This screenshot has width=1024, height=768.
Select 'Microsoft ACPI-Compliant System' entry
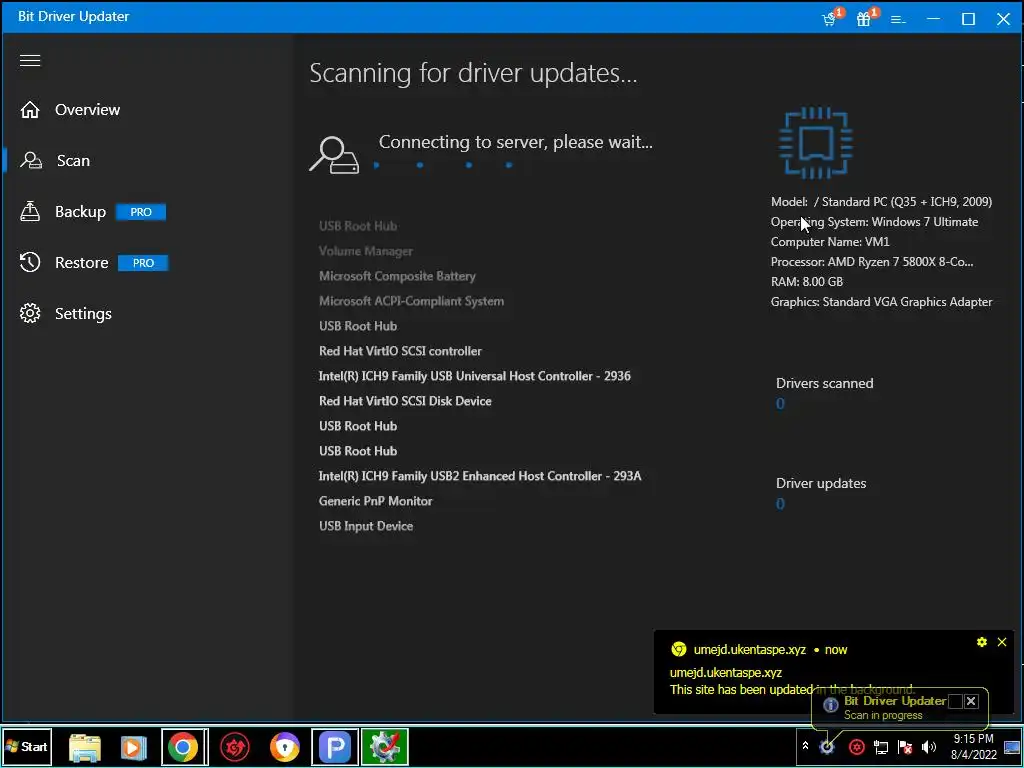411,301
